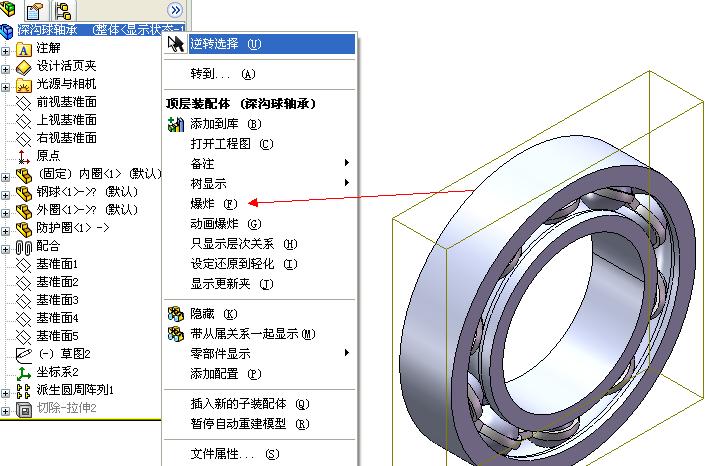Expand the 设计活页夹 tree node

pos(5,69)
